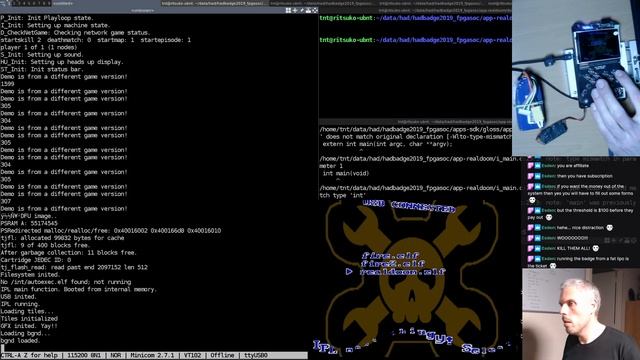The image size is (640, 360).
Task: Click '115200 8N1' in minicom status bar
Action: coord(84,356)
